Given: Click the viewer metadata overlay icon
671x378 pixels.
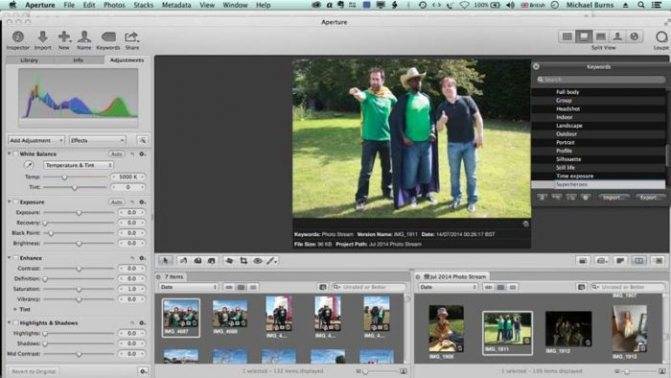Looking at the screenshot, I should [526, 224].
